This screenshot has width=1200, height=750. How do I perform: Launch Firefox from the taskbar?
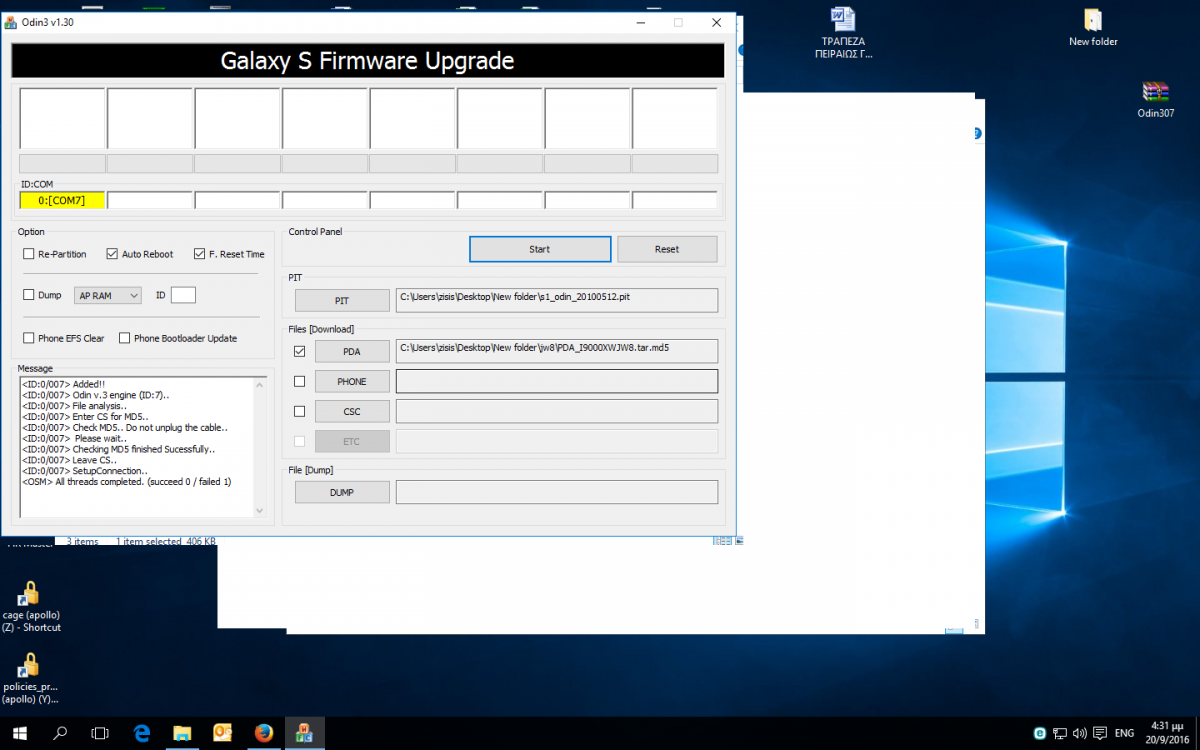[x=264, y=733]
